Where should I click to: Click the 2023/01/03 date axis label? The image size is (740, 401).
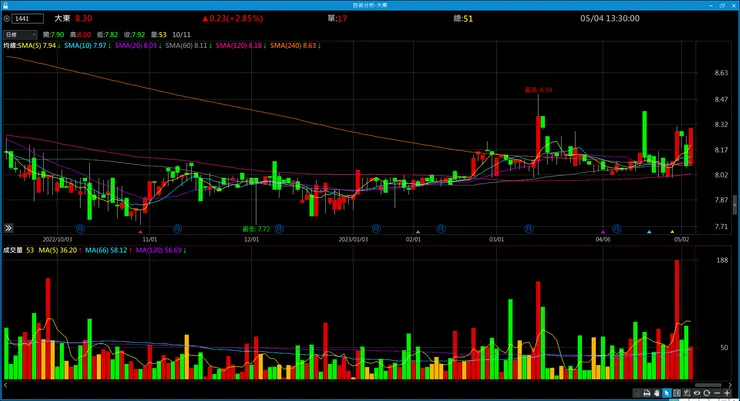point(353,239)
